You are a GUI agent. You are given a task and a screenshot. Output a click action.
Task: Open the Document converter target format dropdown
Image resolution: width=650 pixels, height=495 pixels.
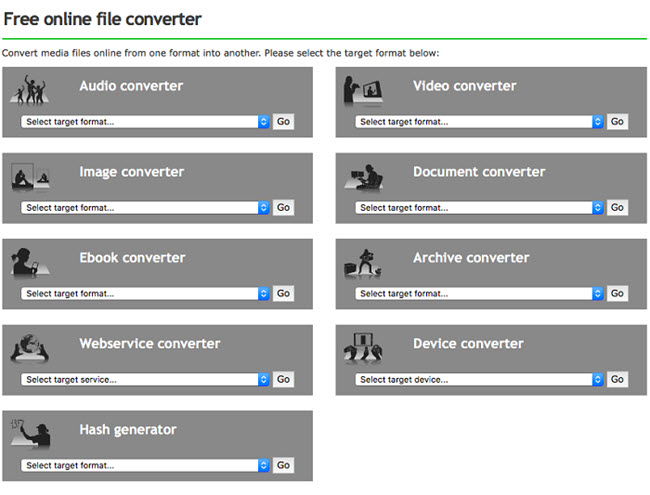coord(479,207)
